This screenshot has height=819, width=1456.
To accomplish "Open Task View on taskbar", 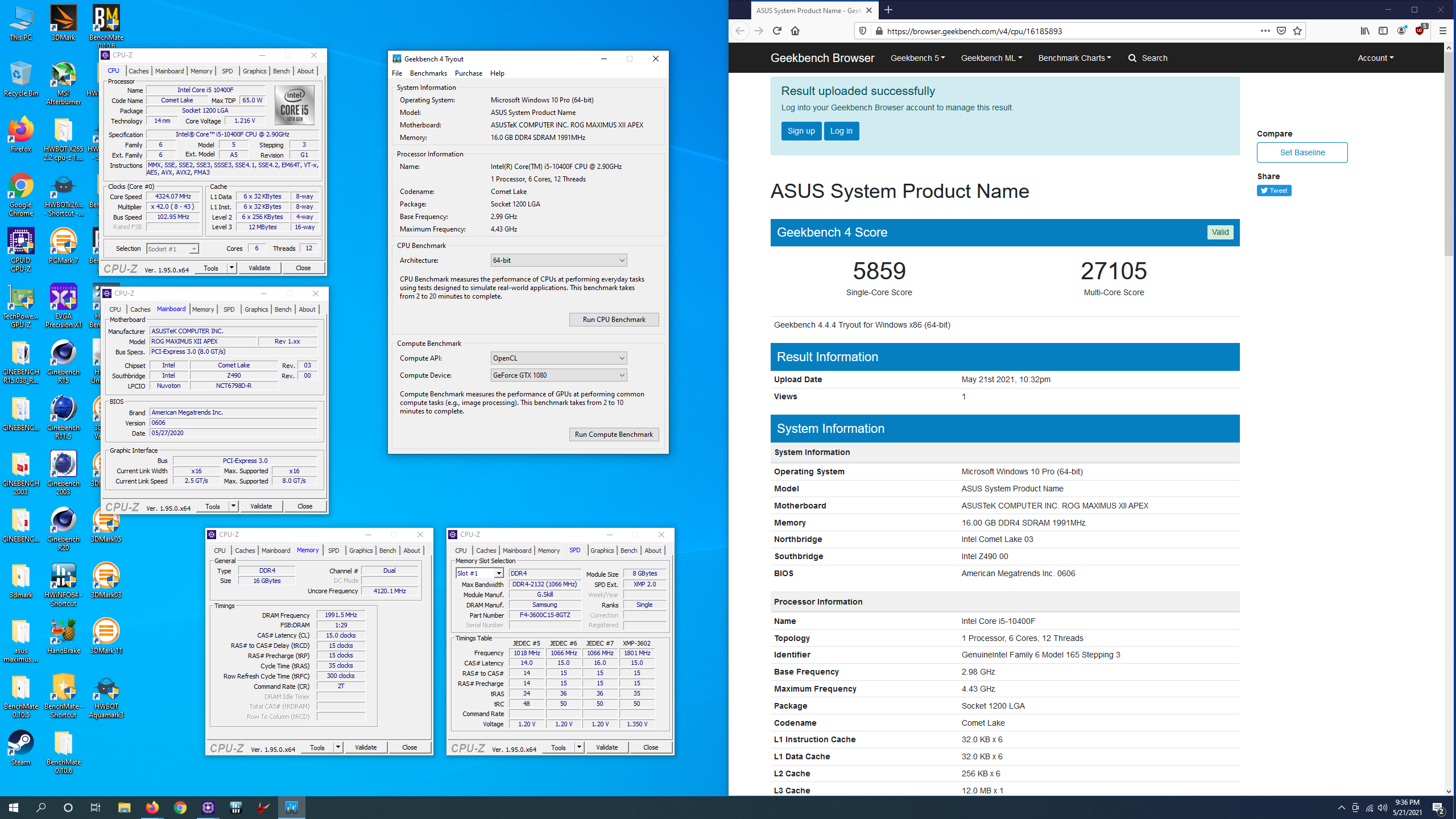I will (x=96, y=807).
